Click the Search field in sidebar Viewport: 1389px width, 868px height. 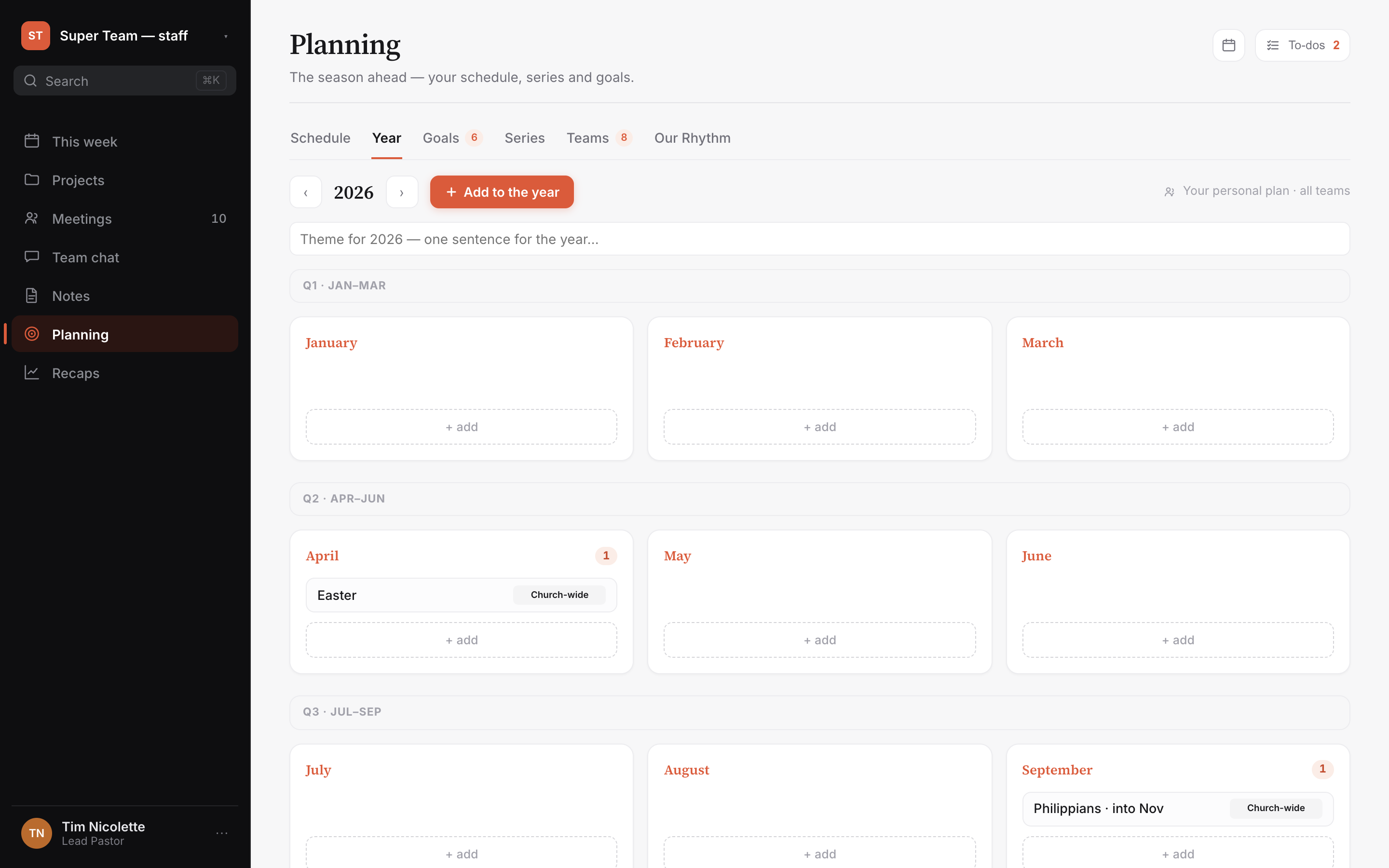[124, 81]
